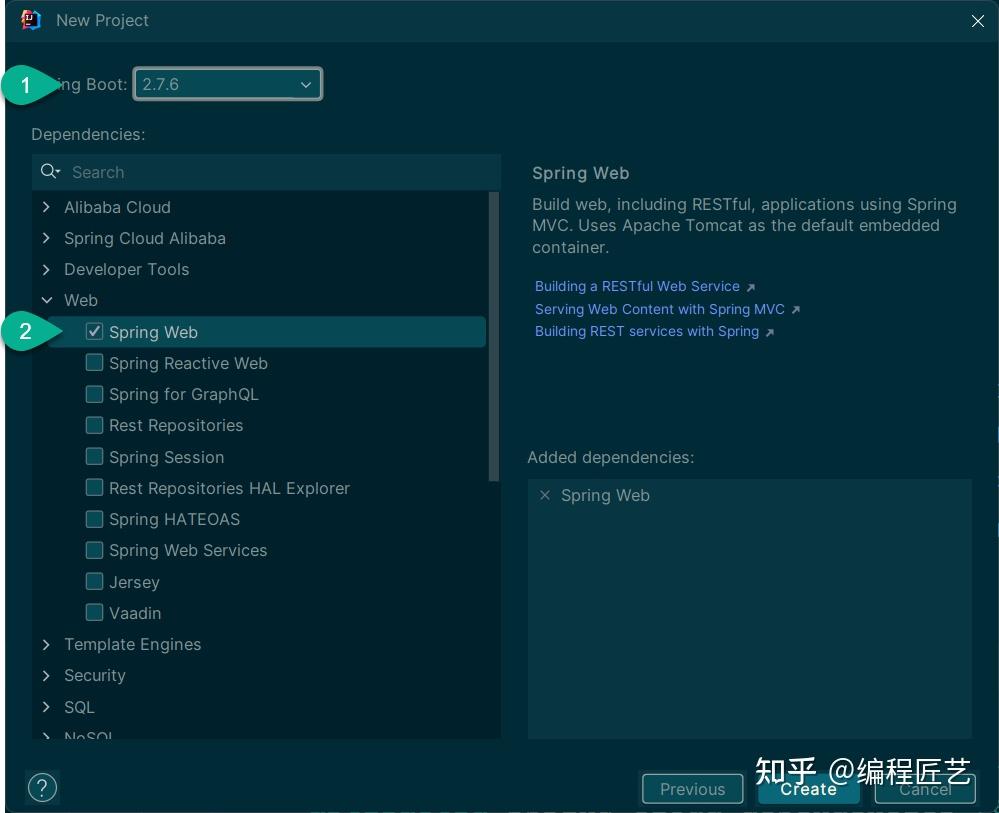The image size is (999, 813).
Task: Click the IntelliJ IDEA logo in the title bar
Action: tap(30, 20)
